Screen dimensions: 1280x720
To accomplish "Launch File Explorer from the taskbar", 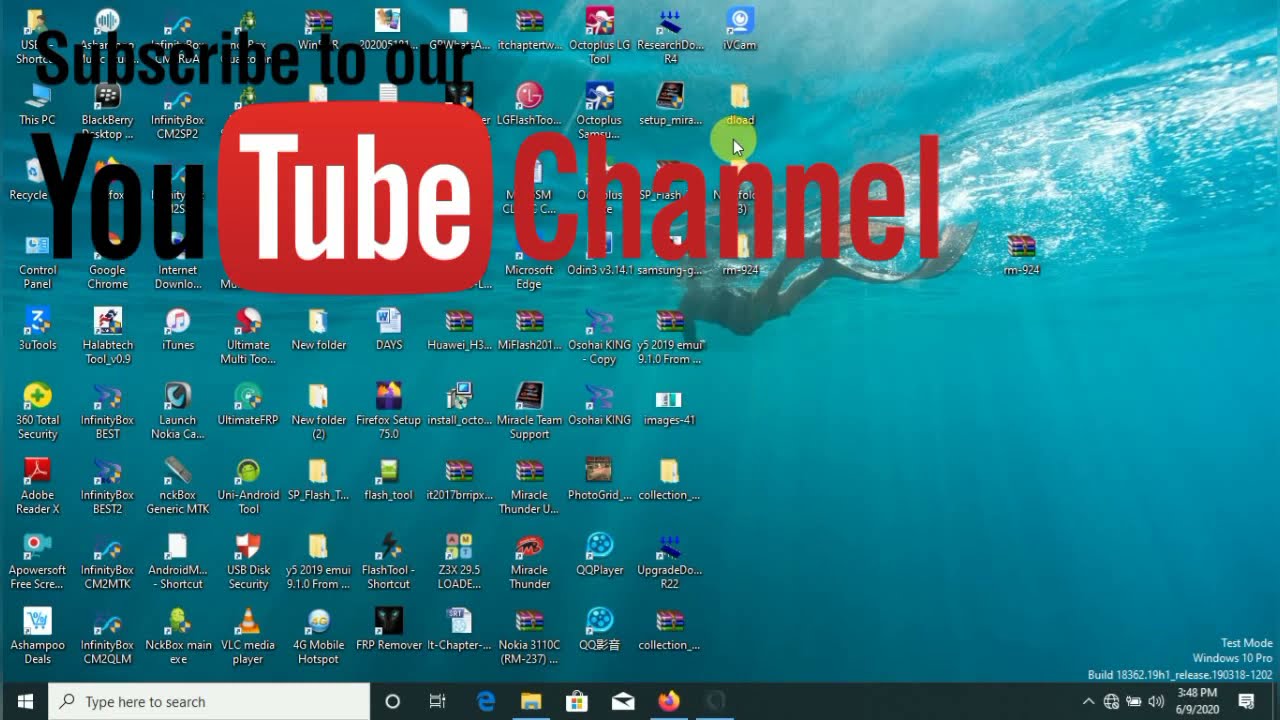I will pos(530,701).
